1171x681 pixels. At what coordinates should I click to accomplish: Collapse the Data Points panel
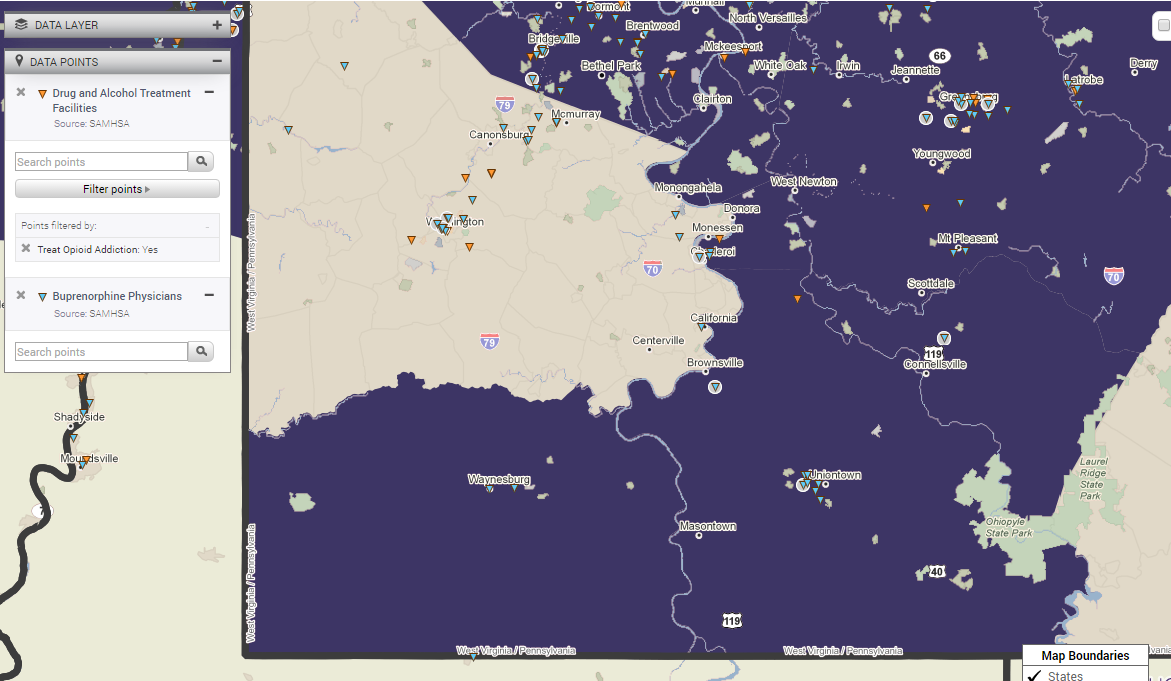click(217, 61)
